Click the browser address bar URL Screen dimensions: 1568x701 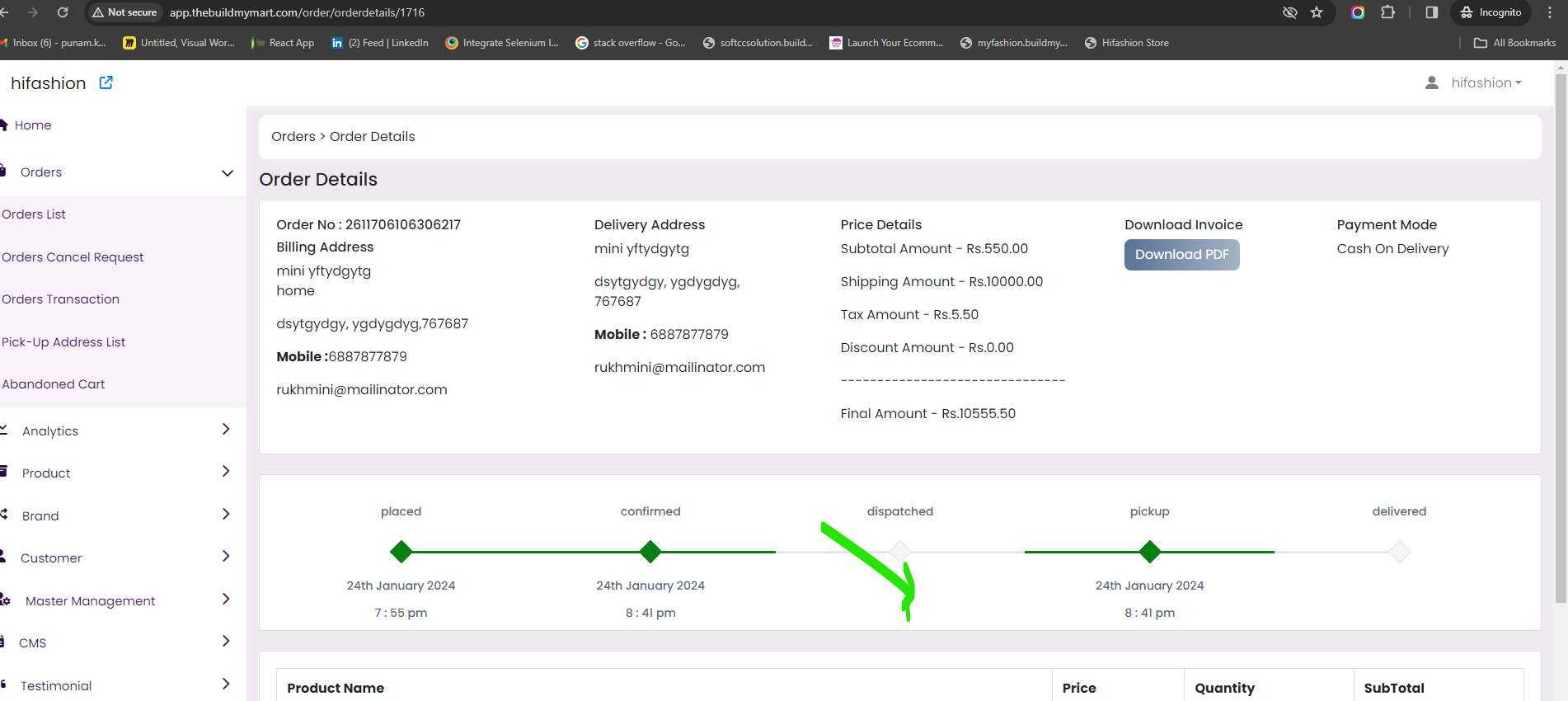298,12
